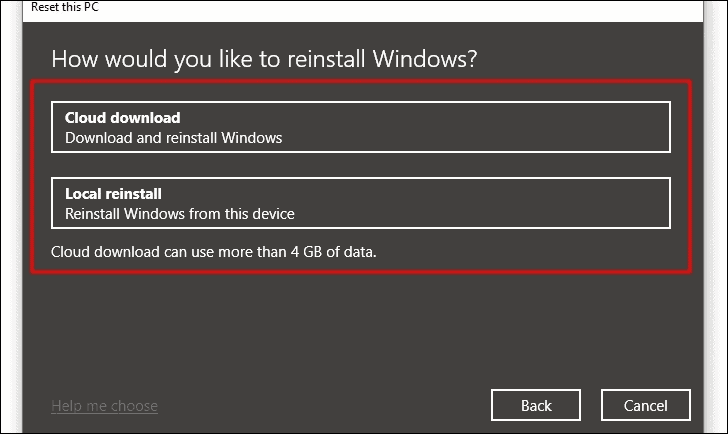Click the 'How would you like to reinstall Windows?' heading

(x=264, y=59)
